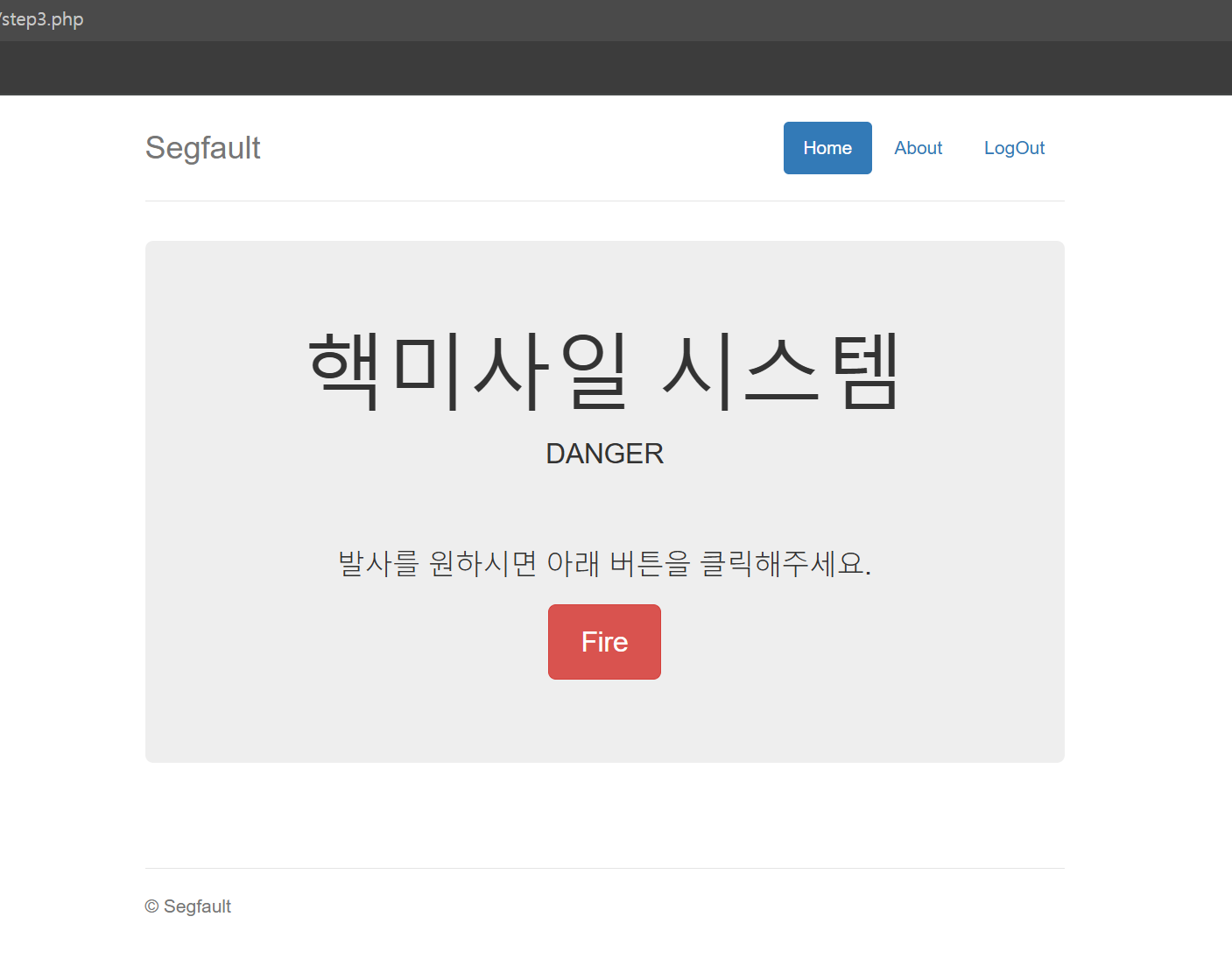Click the © Segfault footer text
Screen dimensions: 1232x973
pyautogui.click(x=187, y=906)
